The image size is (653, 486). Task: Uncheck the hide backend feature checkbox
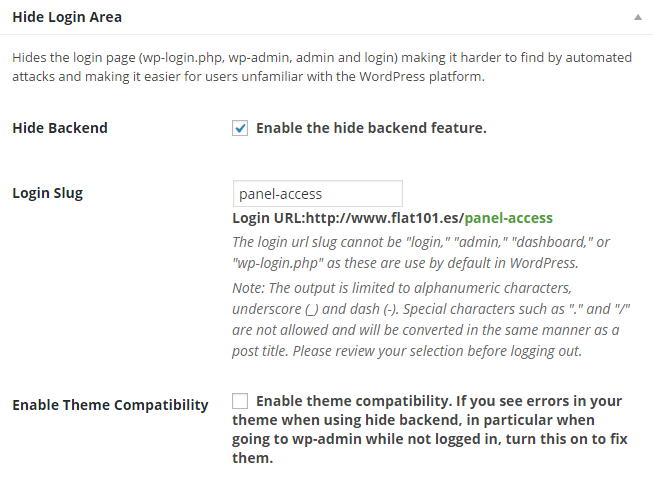point(240,128)
